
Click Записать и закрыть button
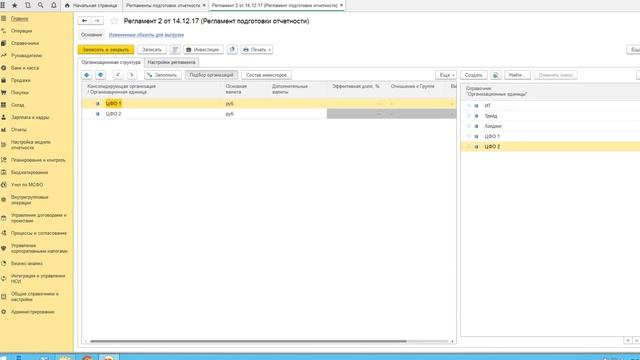106,49
